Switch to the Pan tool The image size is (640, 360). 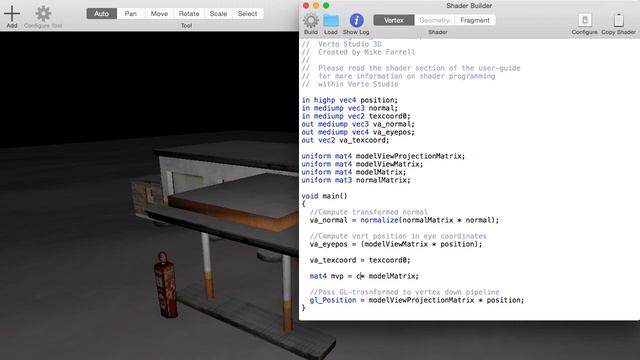click(131, 13)
